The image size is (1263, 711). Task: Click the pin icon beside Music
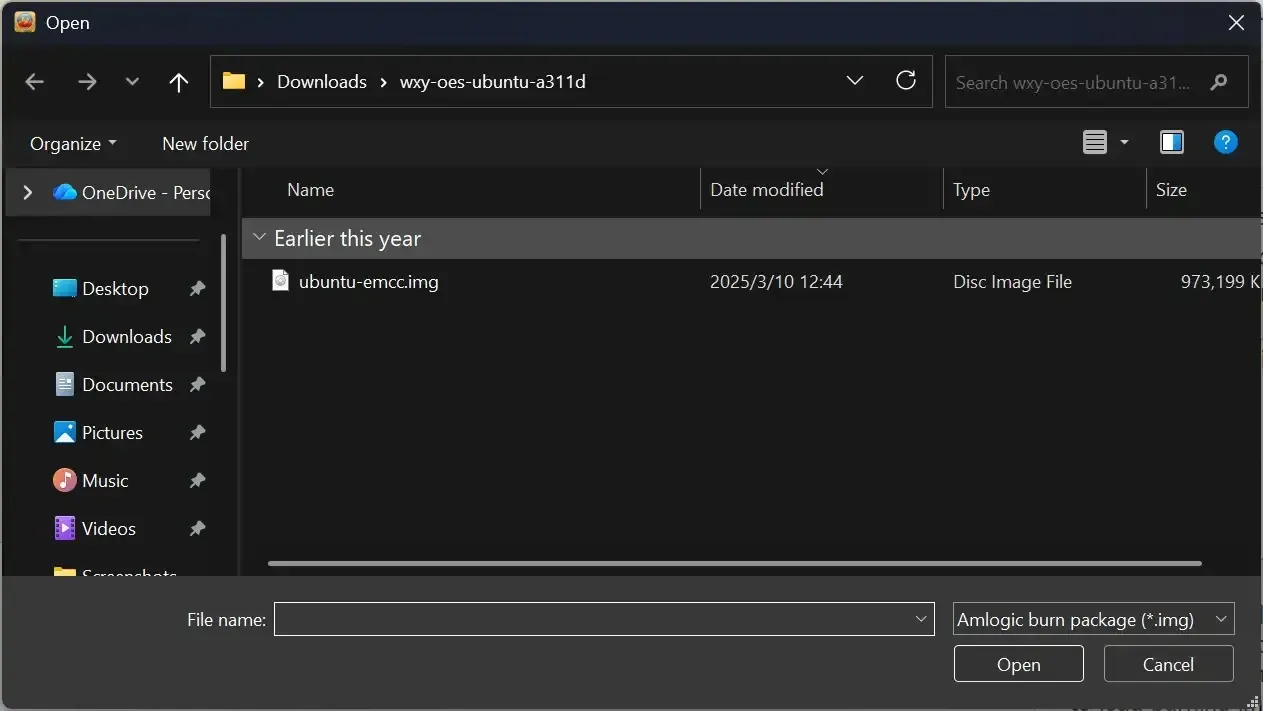point(197,480)
